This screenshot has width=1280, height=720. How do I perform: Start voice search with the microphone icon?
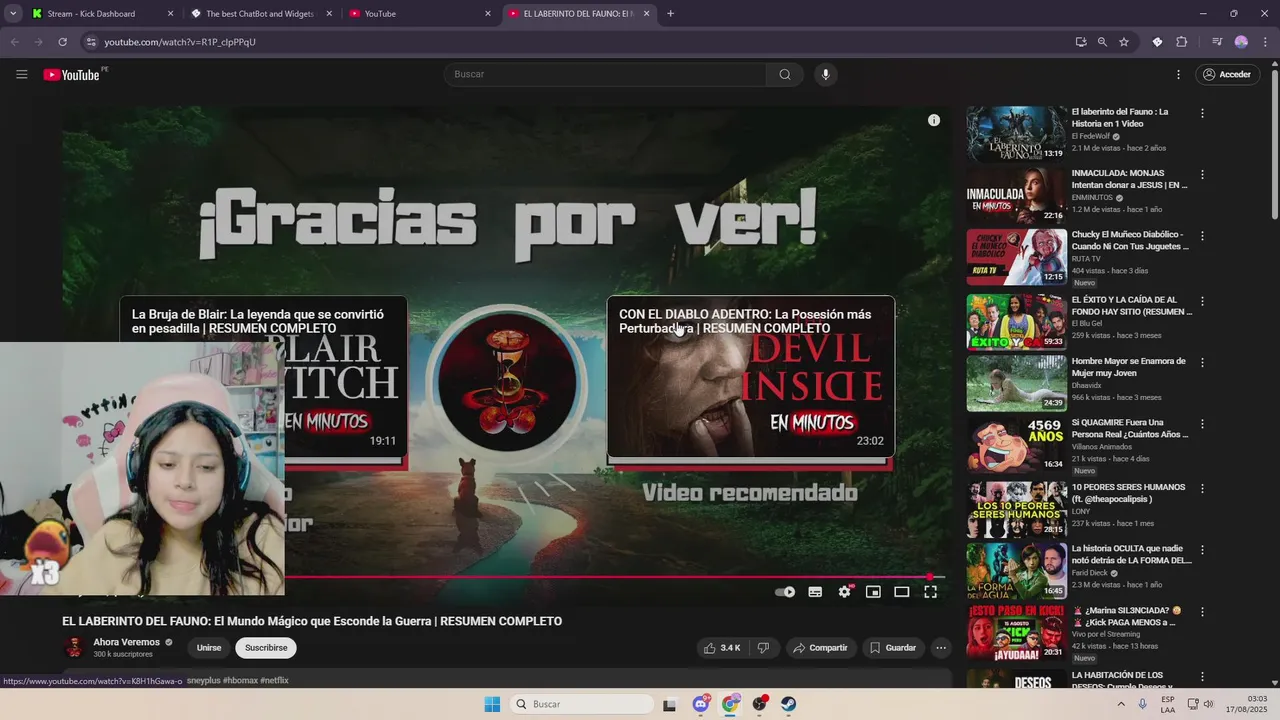825,74
